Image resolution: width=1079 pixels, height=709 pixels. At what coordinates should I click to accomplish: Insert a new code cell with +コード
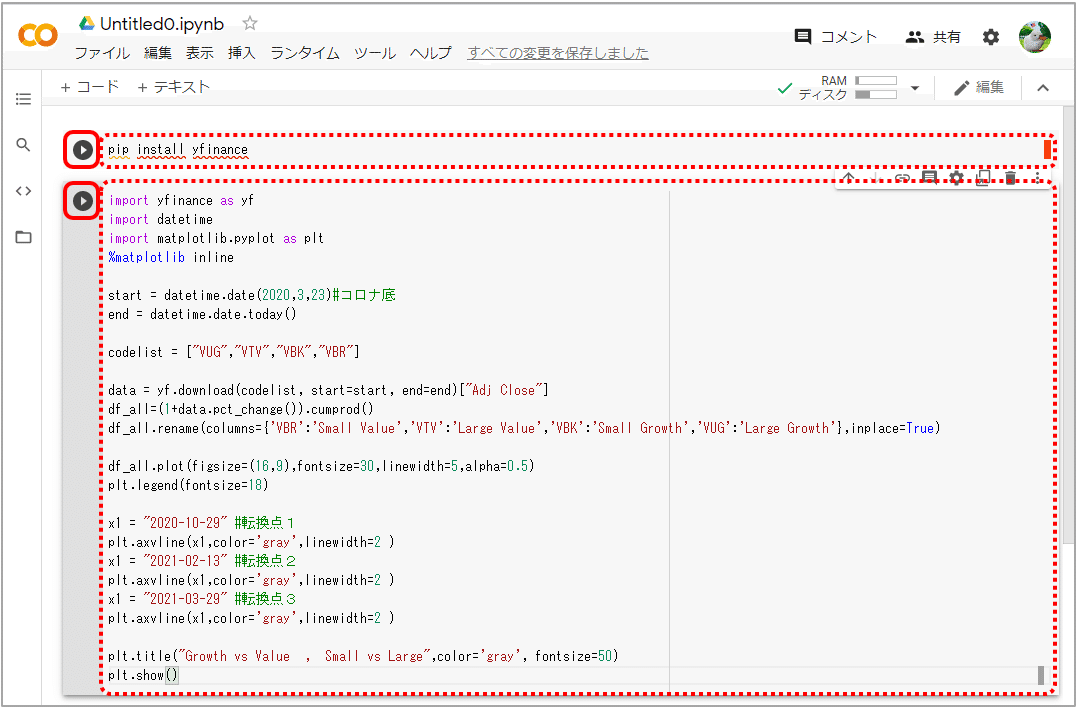point(90,86)
